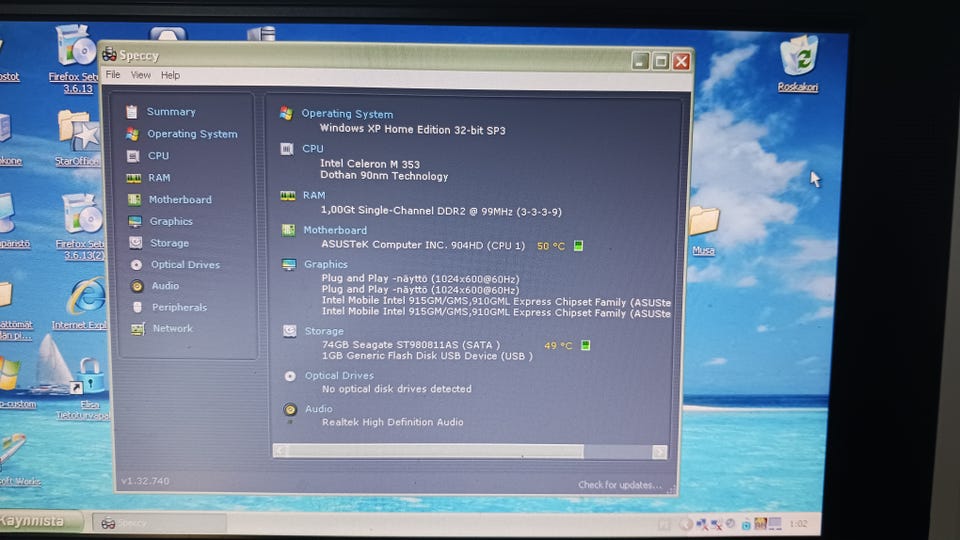Select the Realtek High Definition Audio text
Image resolution: width=960 pixels, height=540 pixels.
392,422
